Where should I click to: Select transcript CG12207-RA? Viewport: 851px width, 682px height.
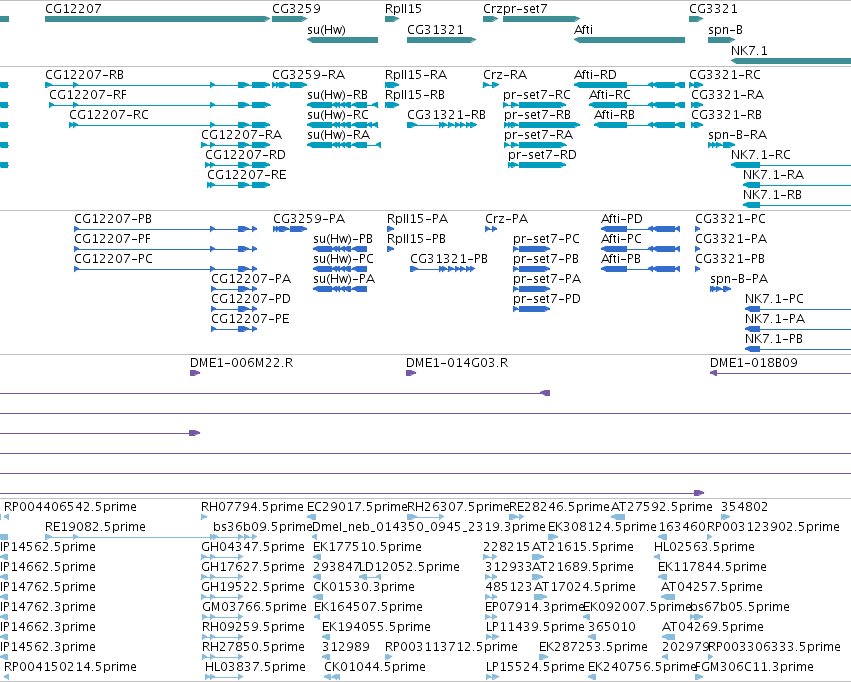[241, 135]
